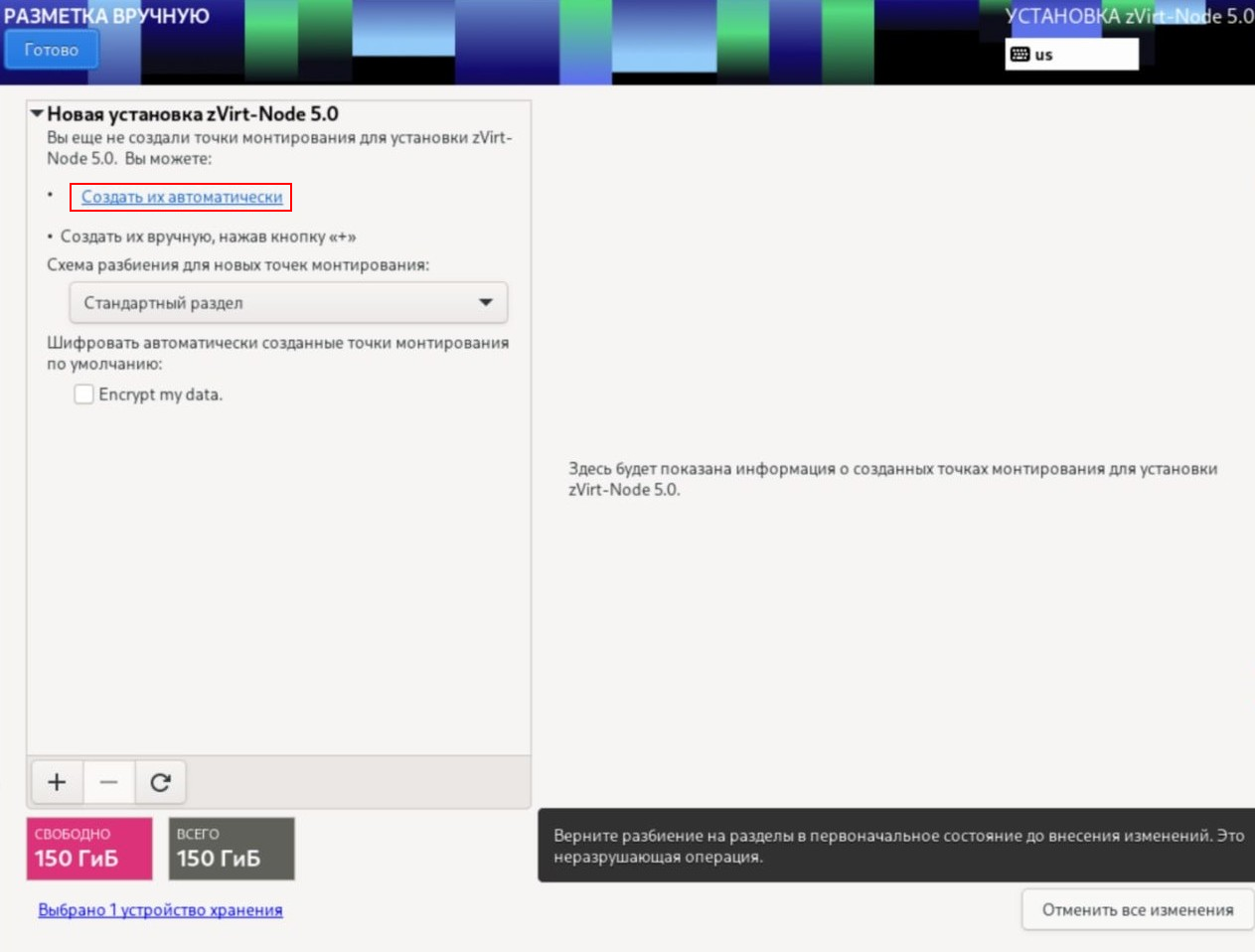This screenshot has height=952, width=1255.
Task: Click the reload storage configuration icon
Action: (x=160, y=782)
